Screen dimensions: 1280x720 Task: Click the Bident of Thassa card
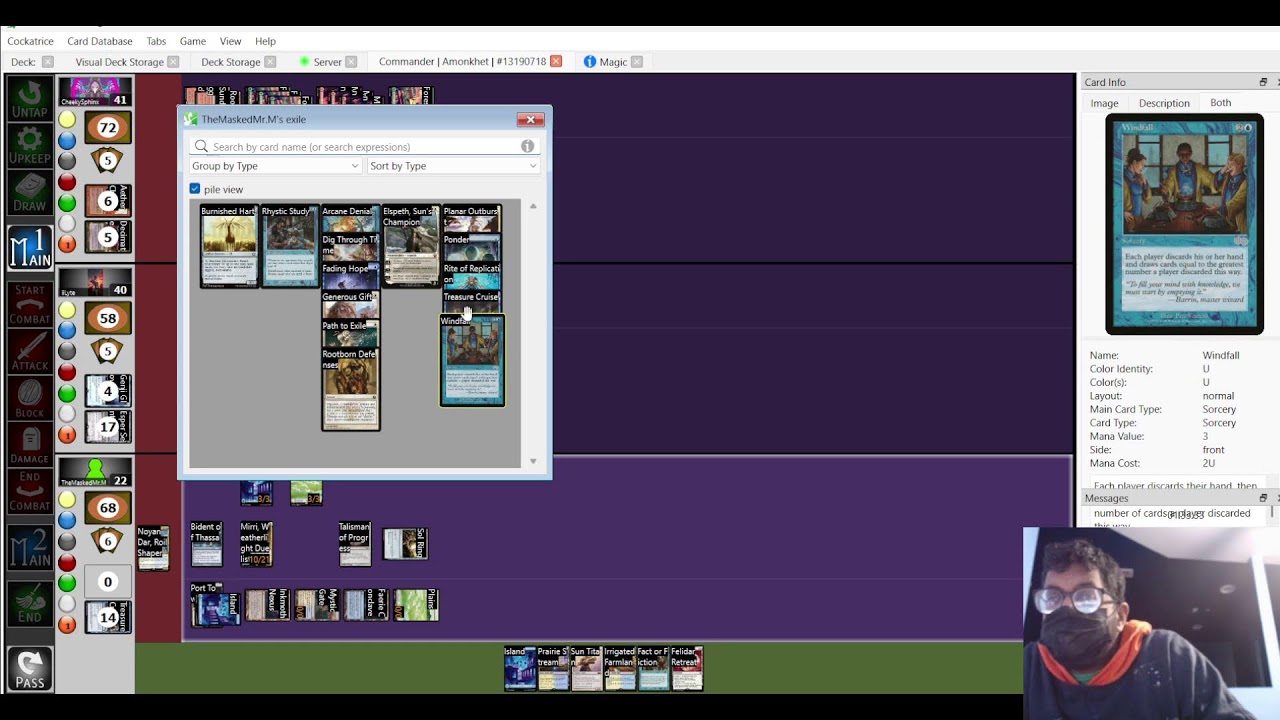click(x=206, y=543)
